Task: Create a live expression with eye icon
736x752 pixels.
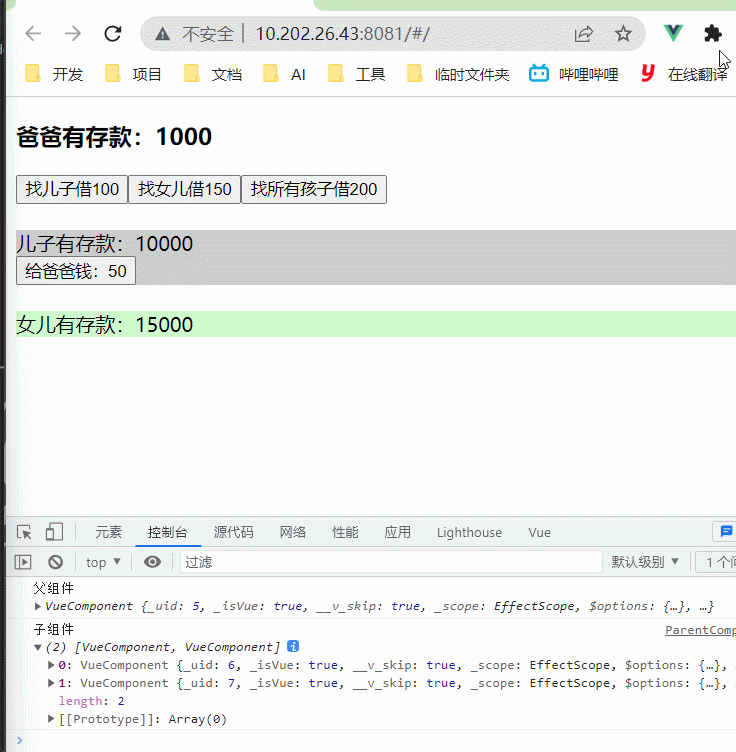Action: (152, 562)
